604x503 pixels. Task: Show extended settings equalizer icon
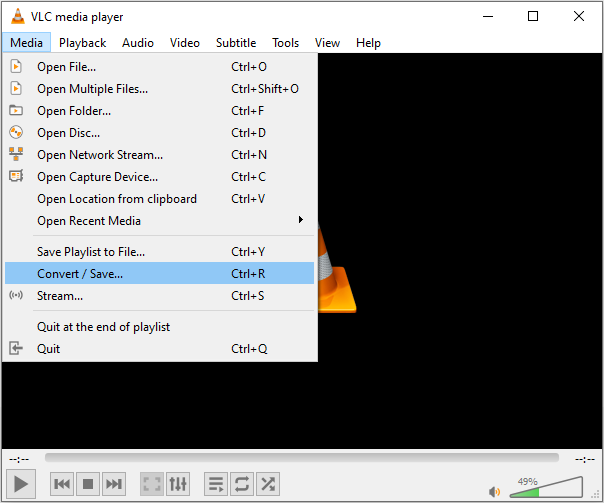coord(177,484)
